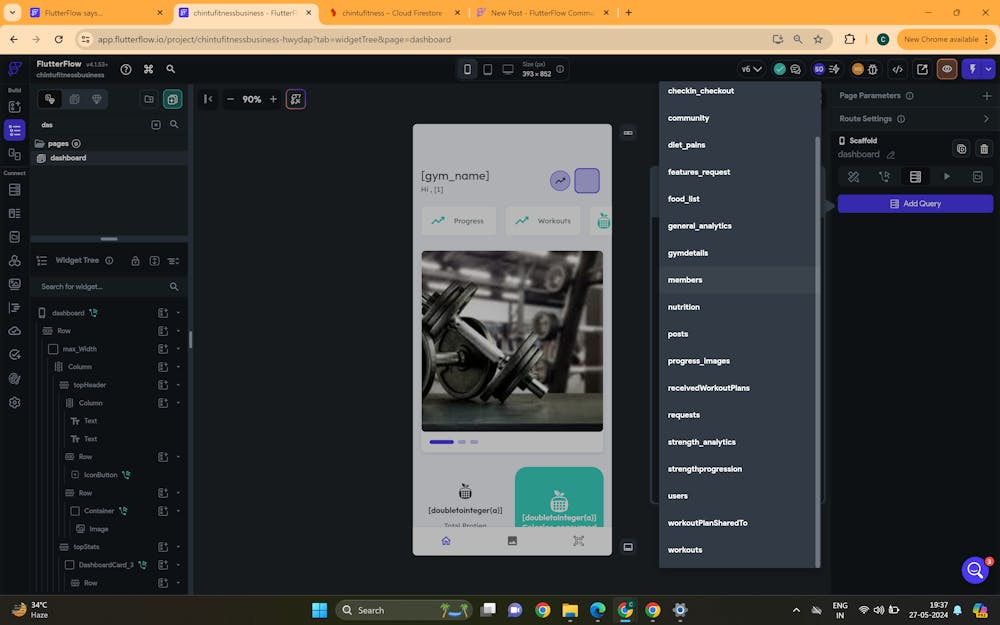
Task: Click New Chrome available button
Action: tap(946, 40)
